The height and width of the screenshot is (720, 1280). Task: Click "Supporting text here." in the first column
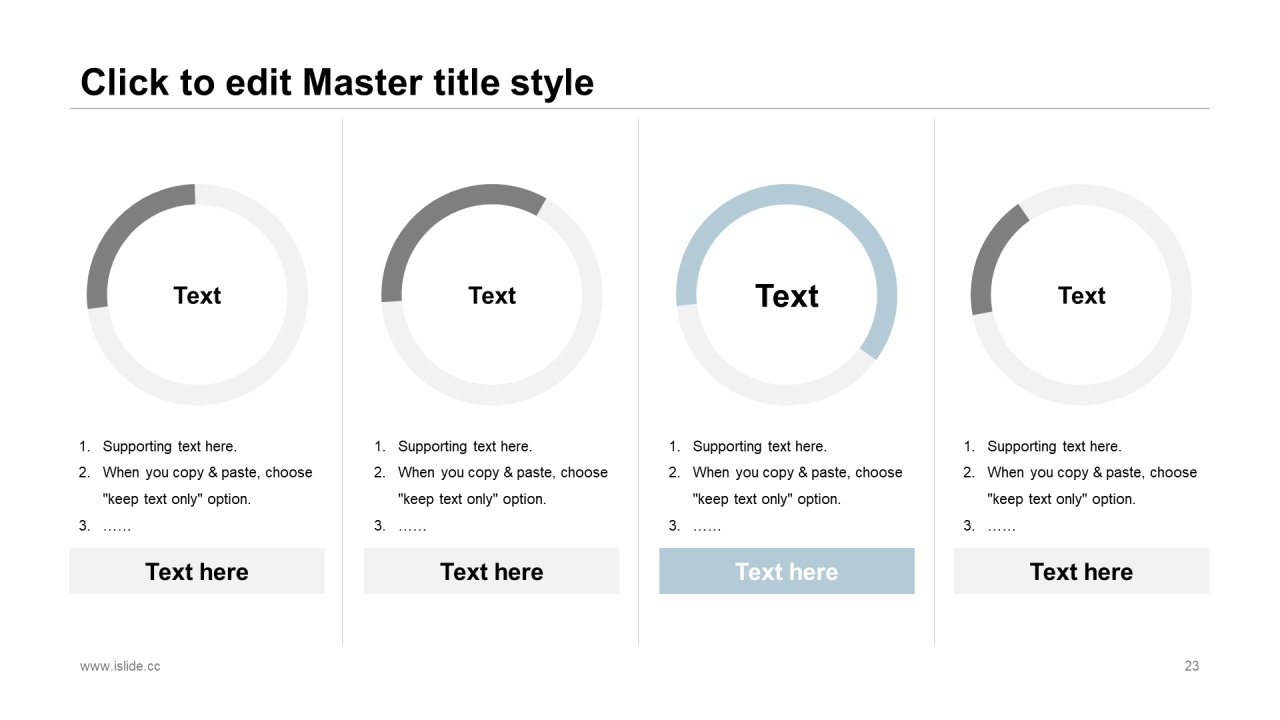[x=169, y=447]
